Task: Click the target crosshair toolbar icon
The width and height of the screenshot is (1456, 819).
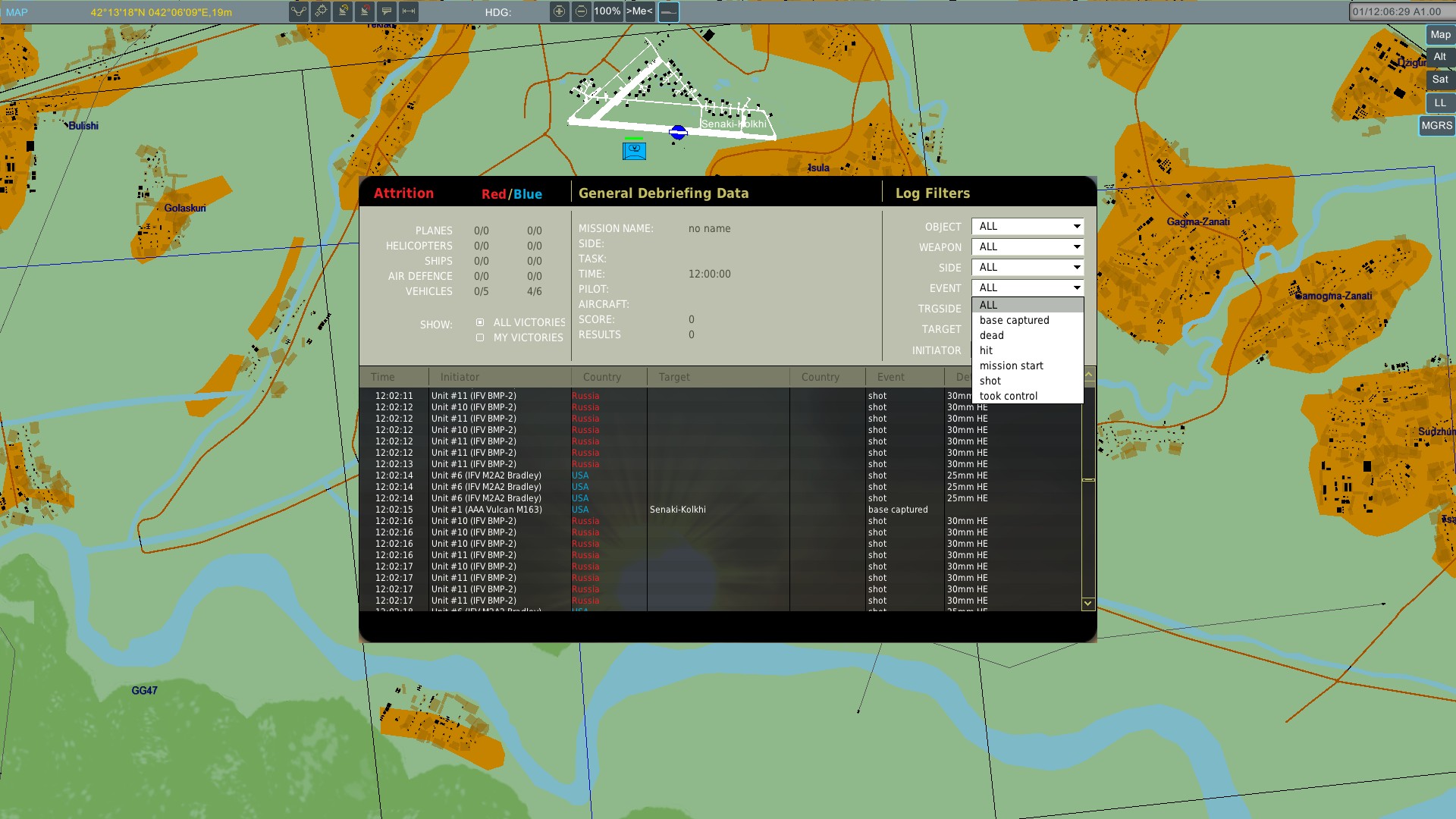Action: (321, 11)
